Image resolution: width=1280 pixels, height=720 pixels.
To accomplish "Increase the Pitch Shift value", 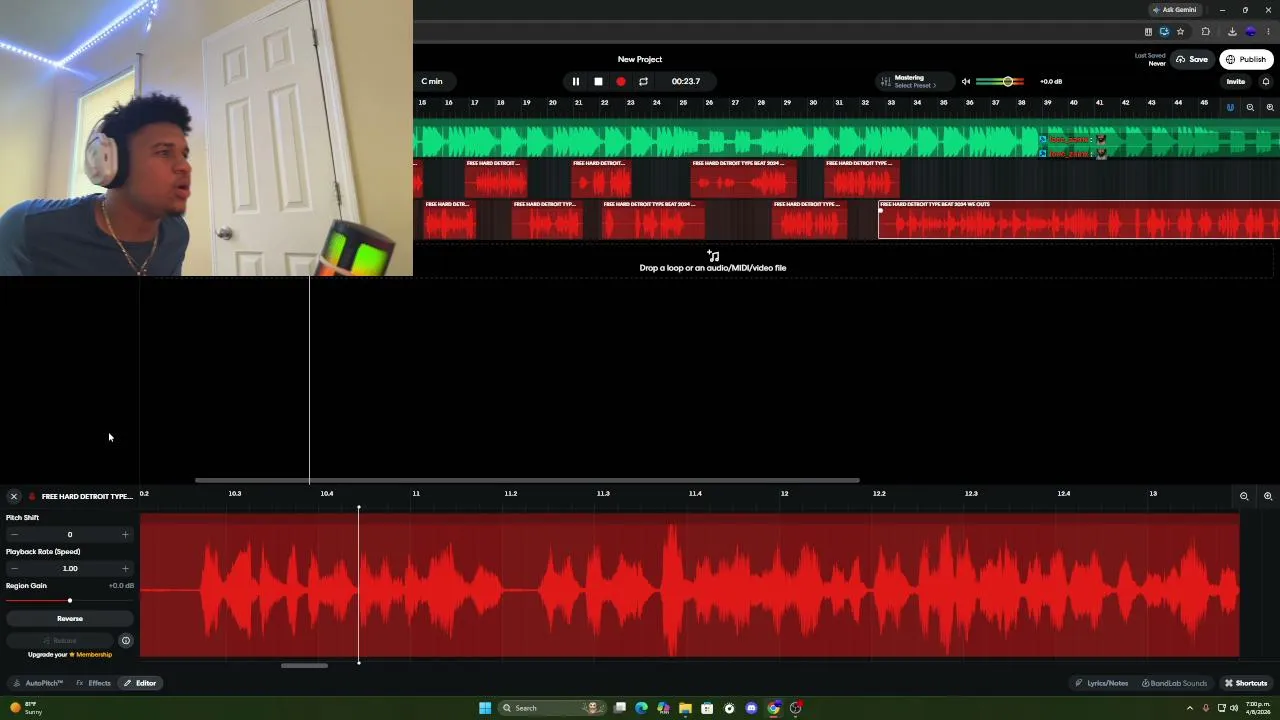I will coord(125,535).
